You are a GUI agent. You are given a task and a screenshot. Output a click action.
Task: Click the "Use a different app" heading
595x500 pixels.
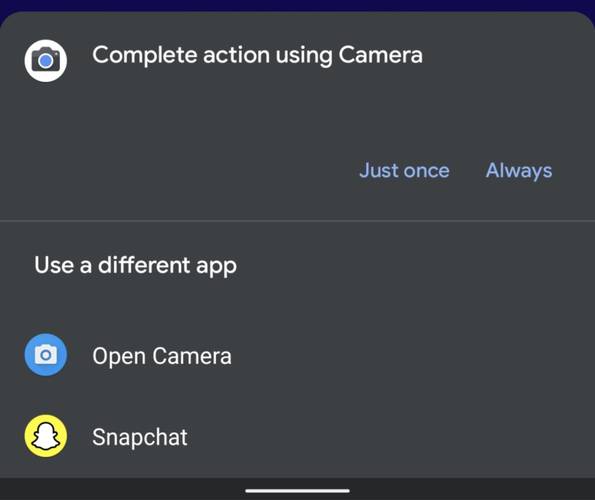pos(135,265)
